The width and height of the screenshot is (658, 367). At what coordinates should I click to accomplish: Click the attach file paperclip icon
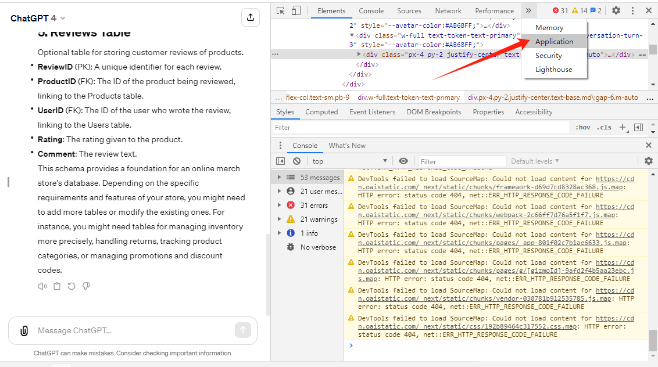pos(24,331)
